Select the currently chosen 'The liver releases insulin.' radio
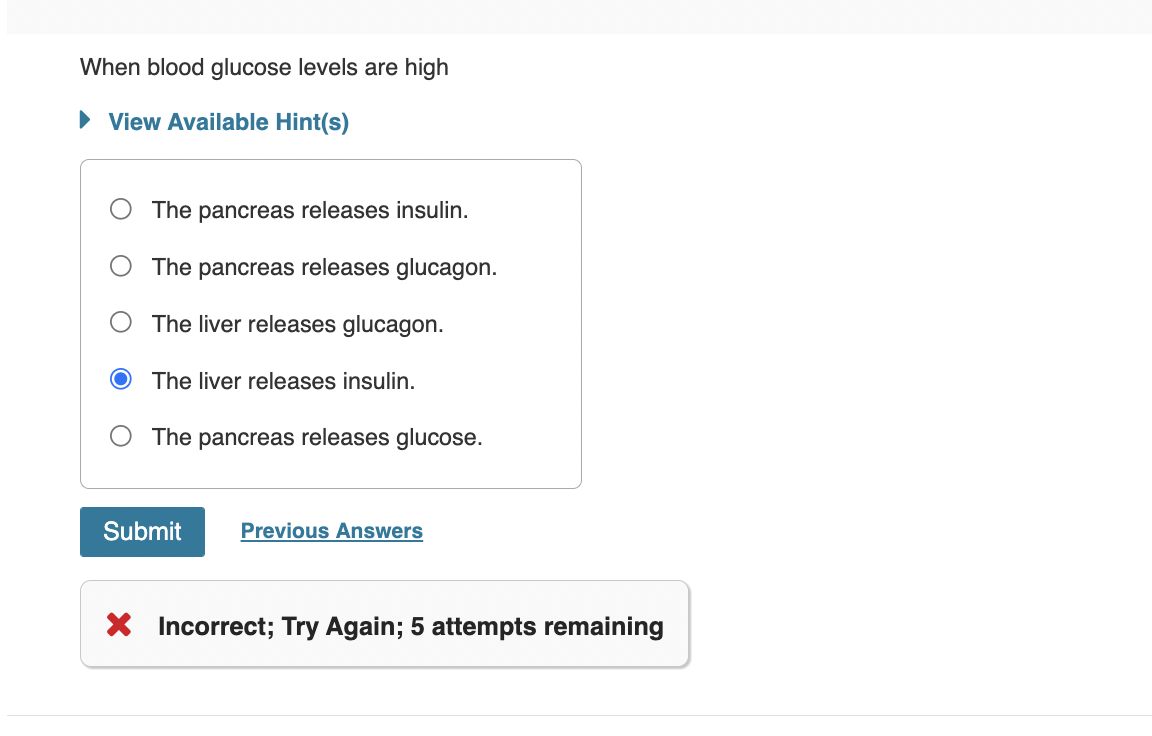Viewport: 1152px width, 736px height. tap(120, 379)
